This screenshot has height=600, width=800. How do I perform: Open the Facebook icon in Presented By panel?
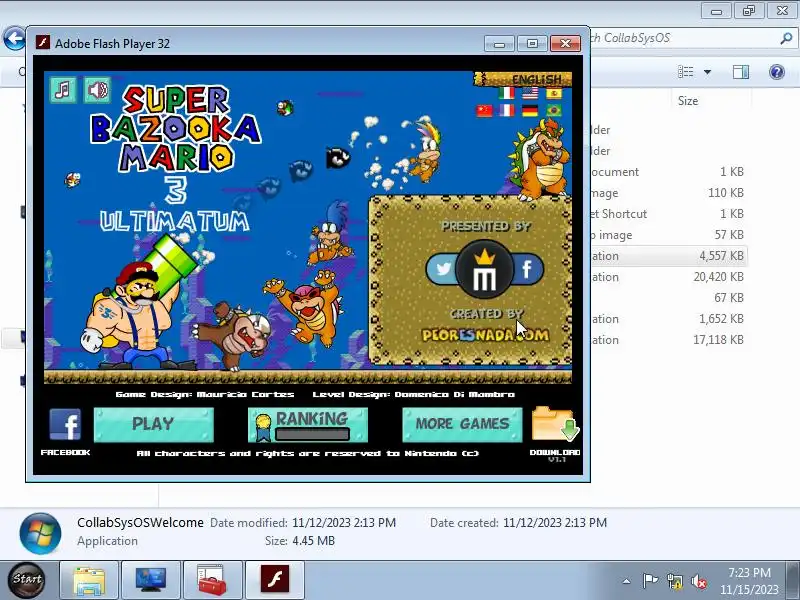pyautogui.click(x=528, y=268)
